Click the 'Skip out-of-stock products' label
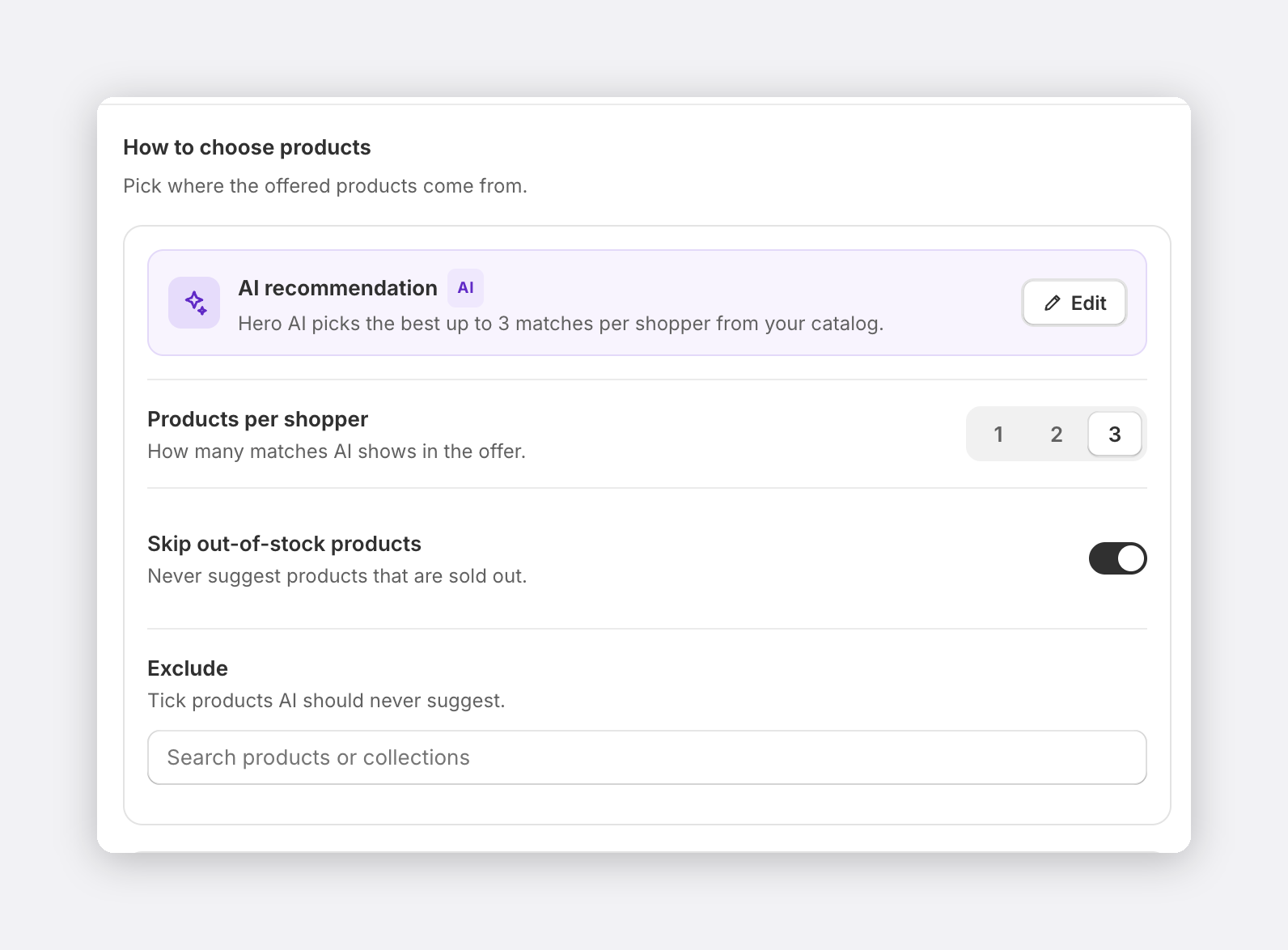 (x=284, y=544)
